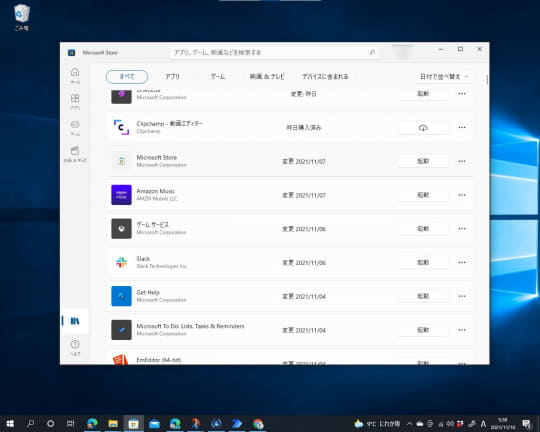The image size is (540, 432).
Task: Open the Home page in Store sidebar
Action: (x=75, y=75)
